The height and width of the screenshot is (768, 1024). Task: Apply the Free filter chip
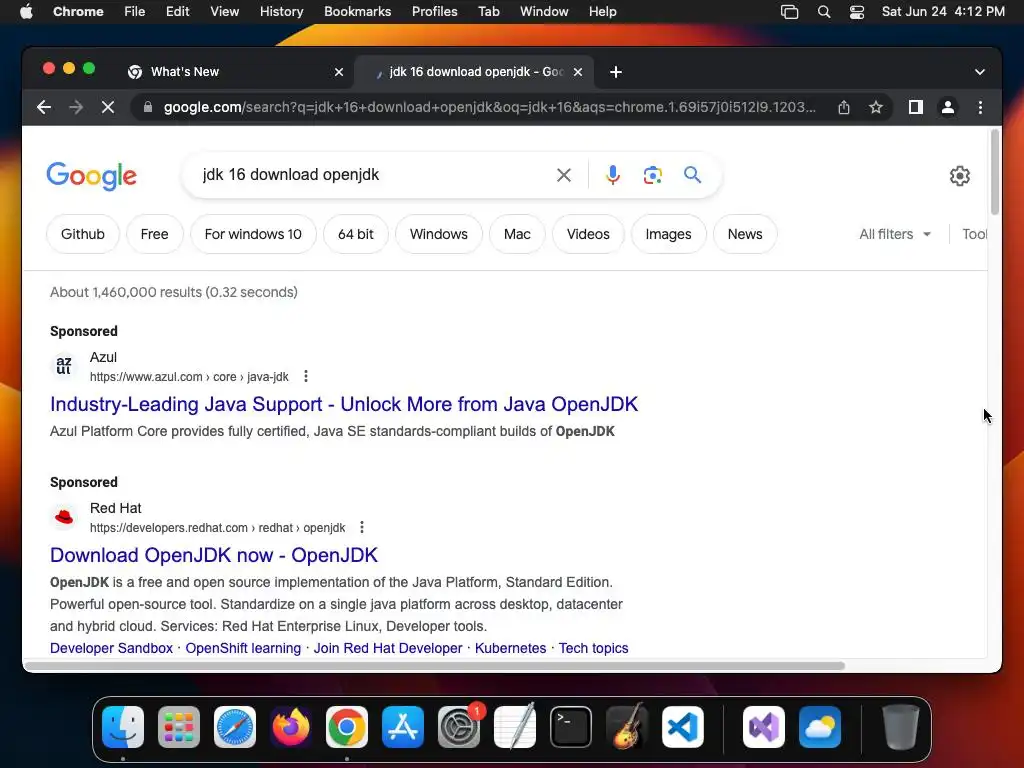(x=154, y=234)
